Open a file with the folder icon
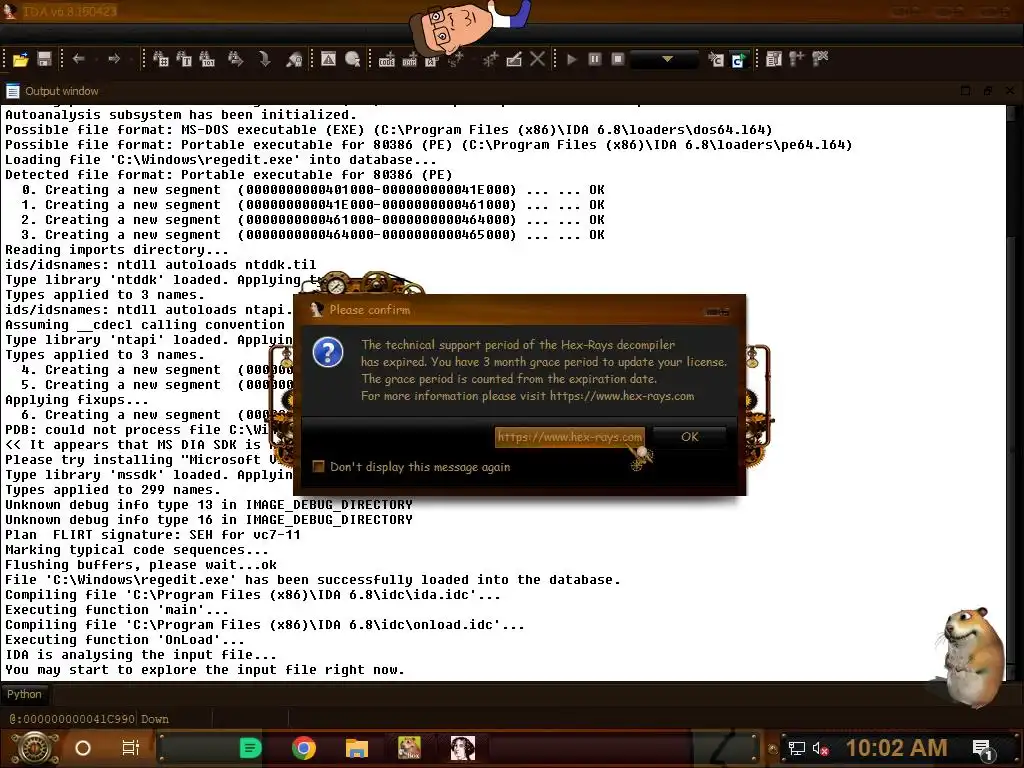The width and height of the screenshot is (1024, 768). pyautogui.click(x=20, y=59)
